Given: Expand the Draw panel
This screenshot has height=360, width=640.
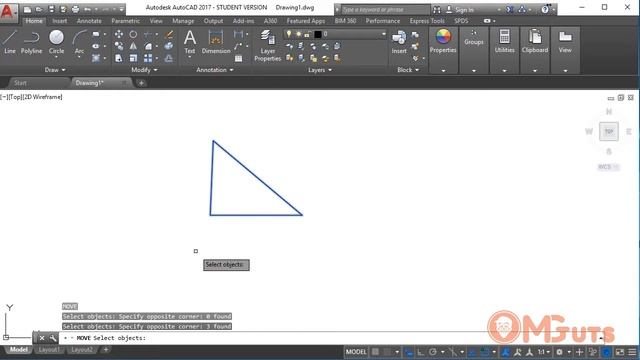Looking at the screenshot, I should pyautogui.click(x=55, y=70).
